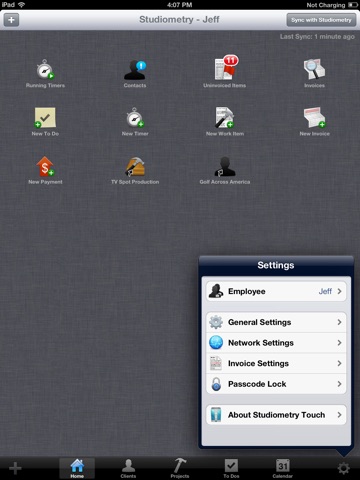Tap the Wi-Fi status icon
This screenshot has height=480, width=360.
[x=22, y=5]
